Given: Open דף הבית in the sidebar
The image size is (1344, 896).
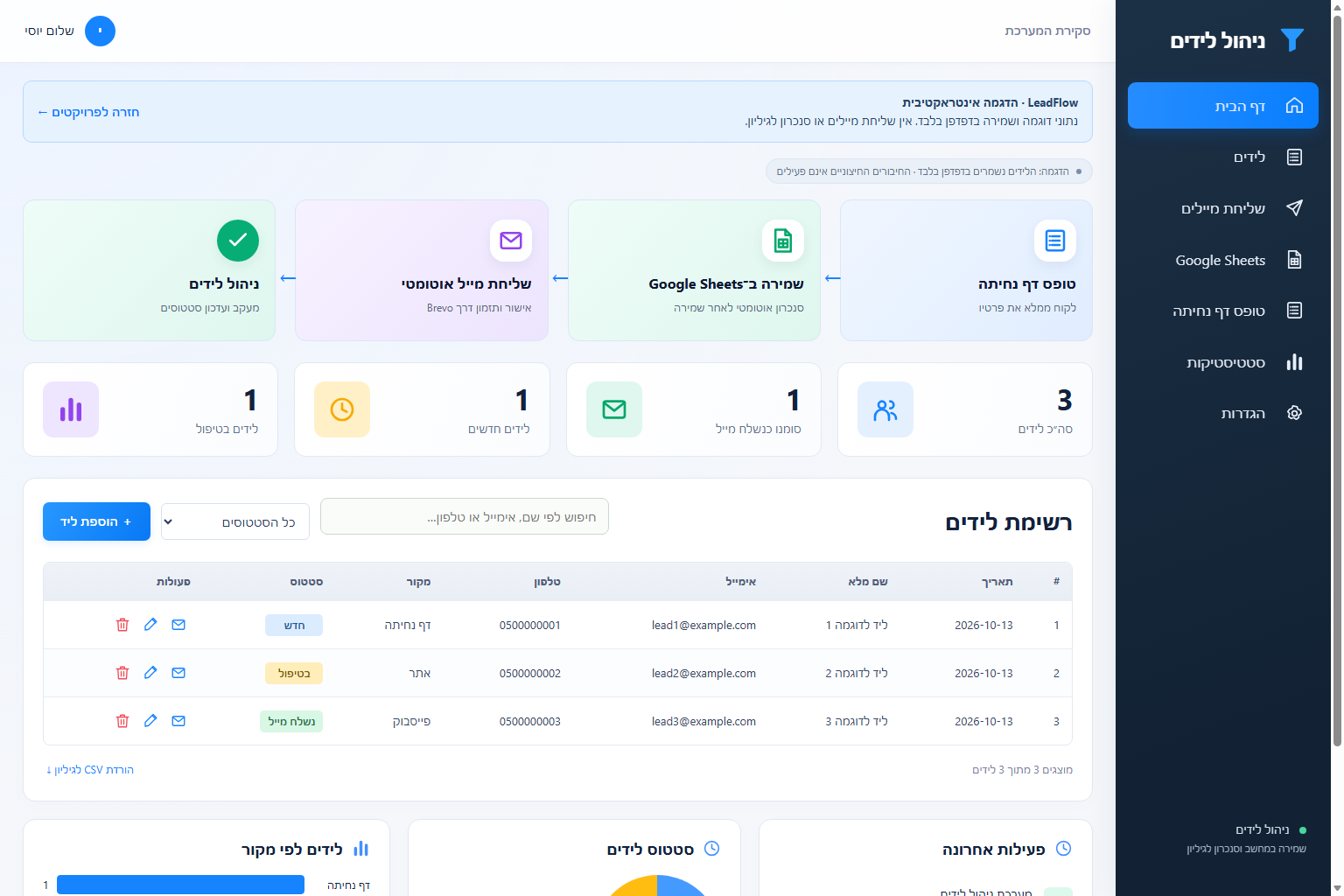Looking at the screenshot, I should (x=1223, y=106).
